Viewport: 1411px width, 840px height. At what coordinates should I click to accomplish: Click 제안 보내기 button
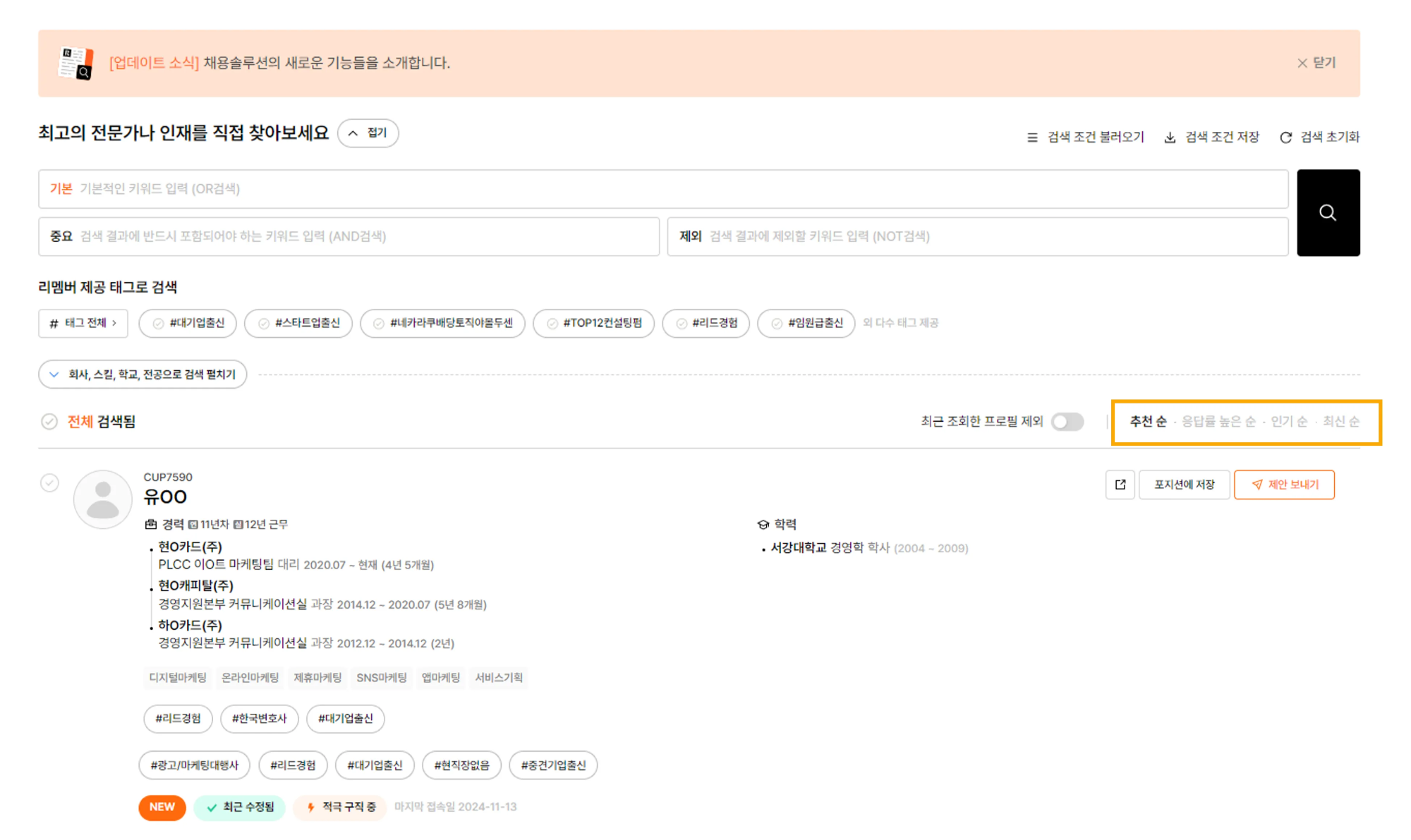coord(1283,485)
